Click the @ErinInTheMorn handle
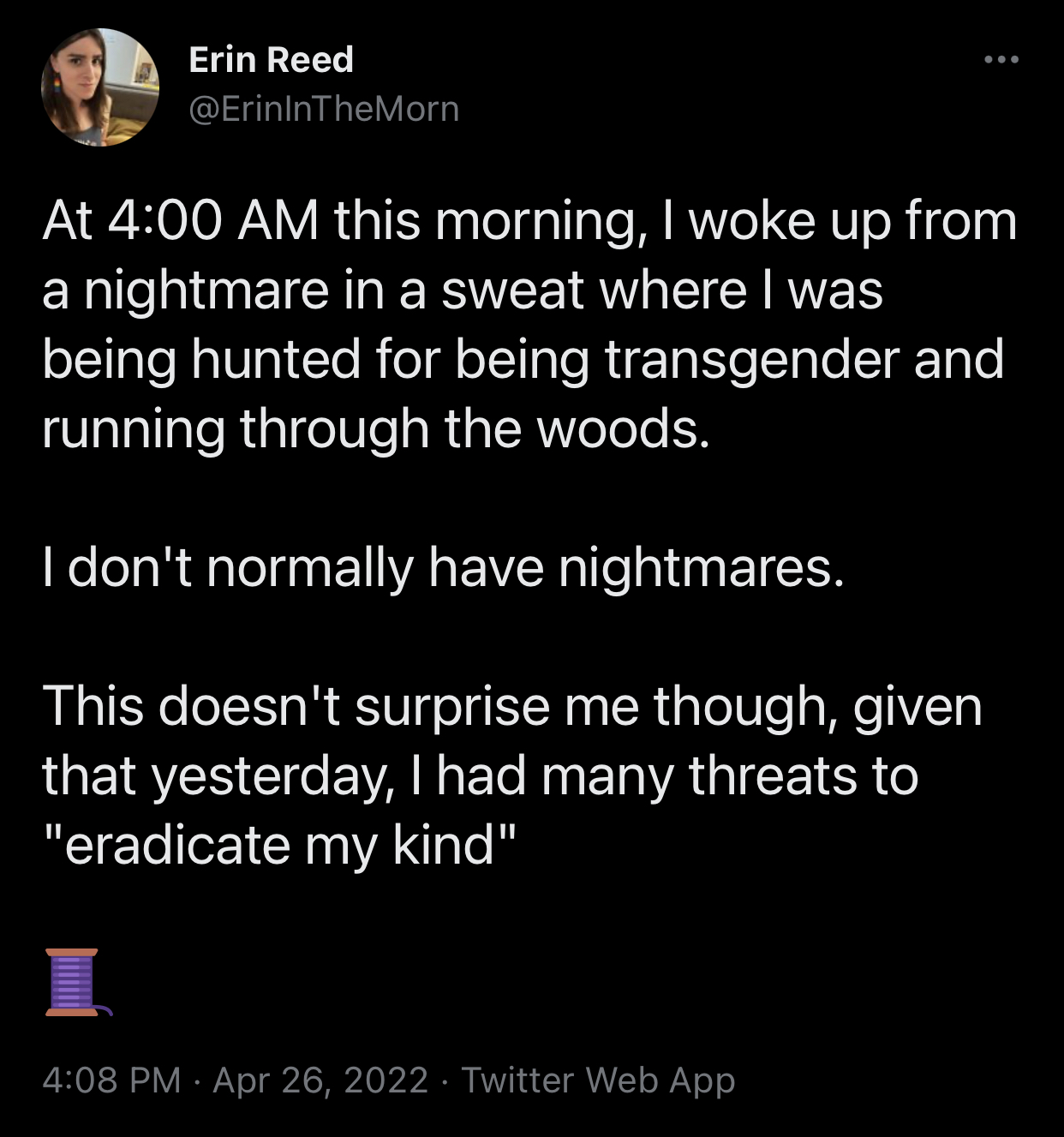1064x1137 pixels. tap(324, 109)
